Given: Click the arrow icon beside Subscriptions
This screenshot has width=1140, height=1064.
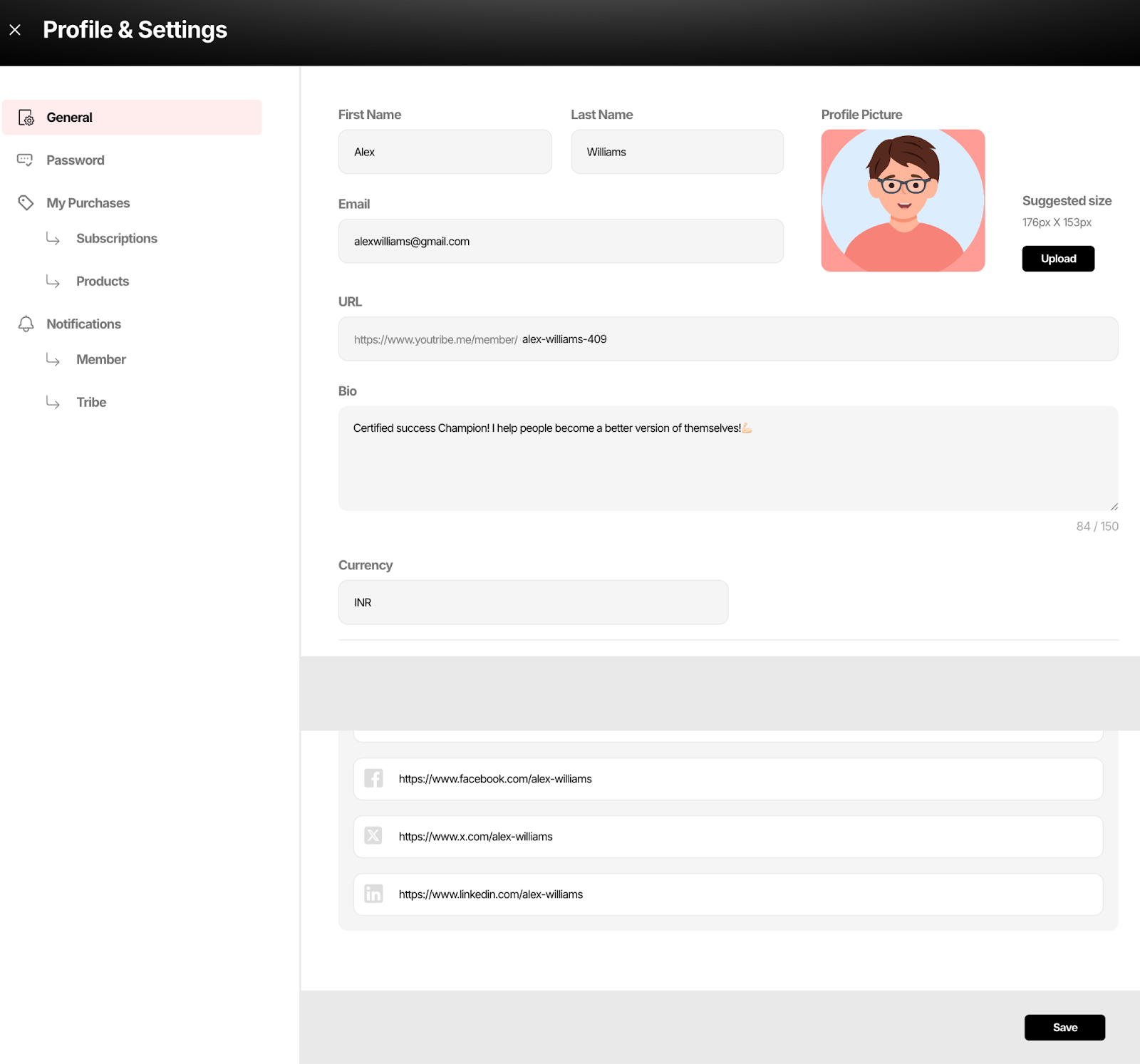Looking at the screenshot, I should 53,239.
